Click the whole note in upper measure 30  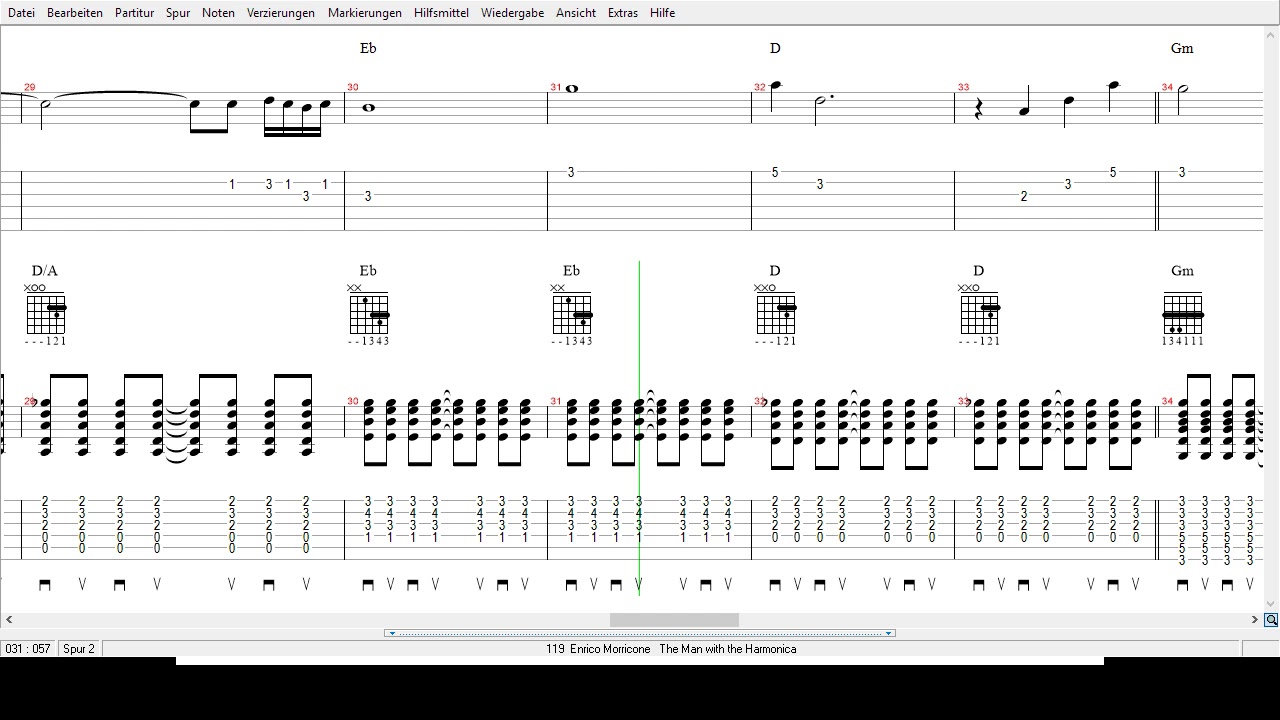368,108
